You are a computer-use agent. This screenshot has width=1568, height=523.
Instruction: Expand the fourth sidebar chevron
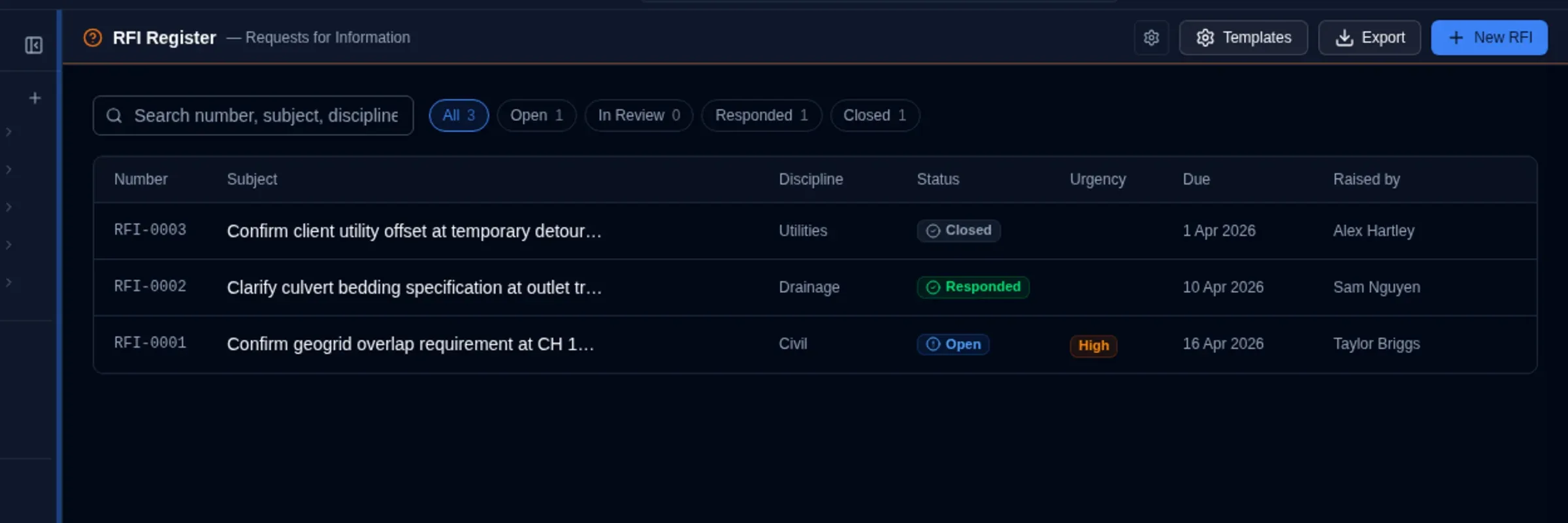coord(8,245)
